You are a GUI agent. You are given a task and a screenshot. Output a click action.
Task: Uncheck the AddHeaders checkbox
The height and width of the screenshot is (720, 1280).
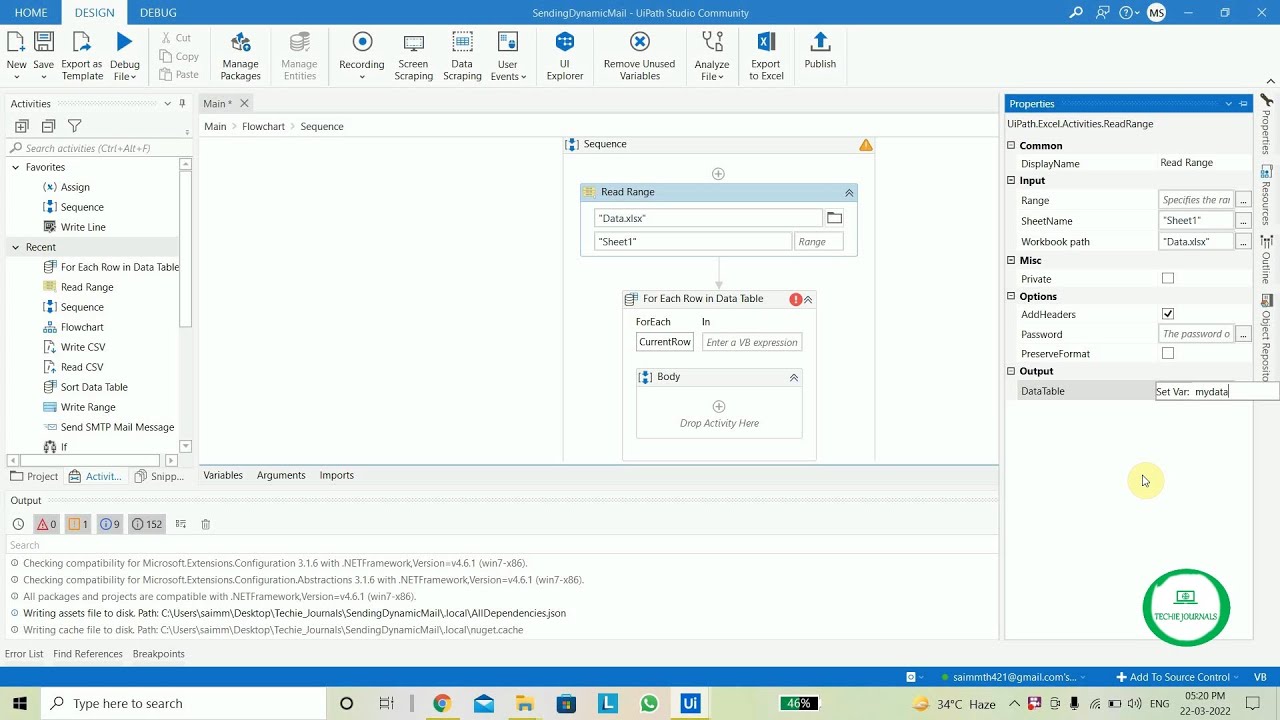pos(1168,314)
